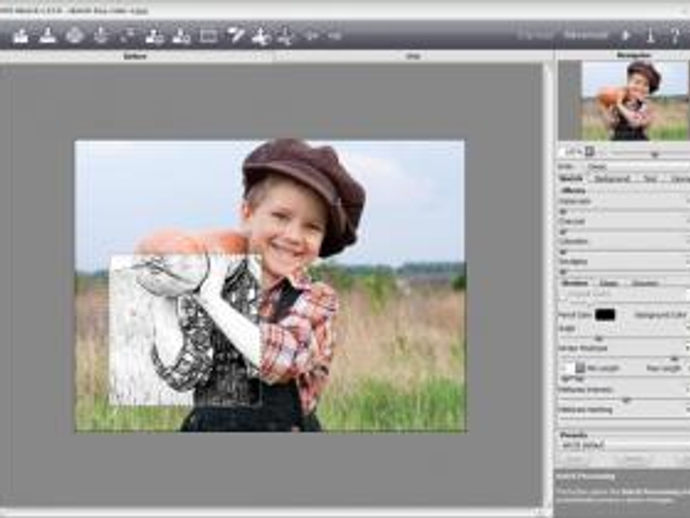Switch to Express mode
This screenshot has height=518, width=690.
pyautogui.click(x=534, y=35)
